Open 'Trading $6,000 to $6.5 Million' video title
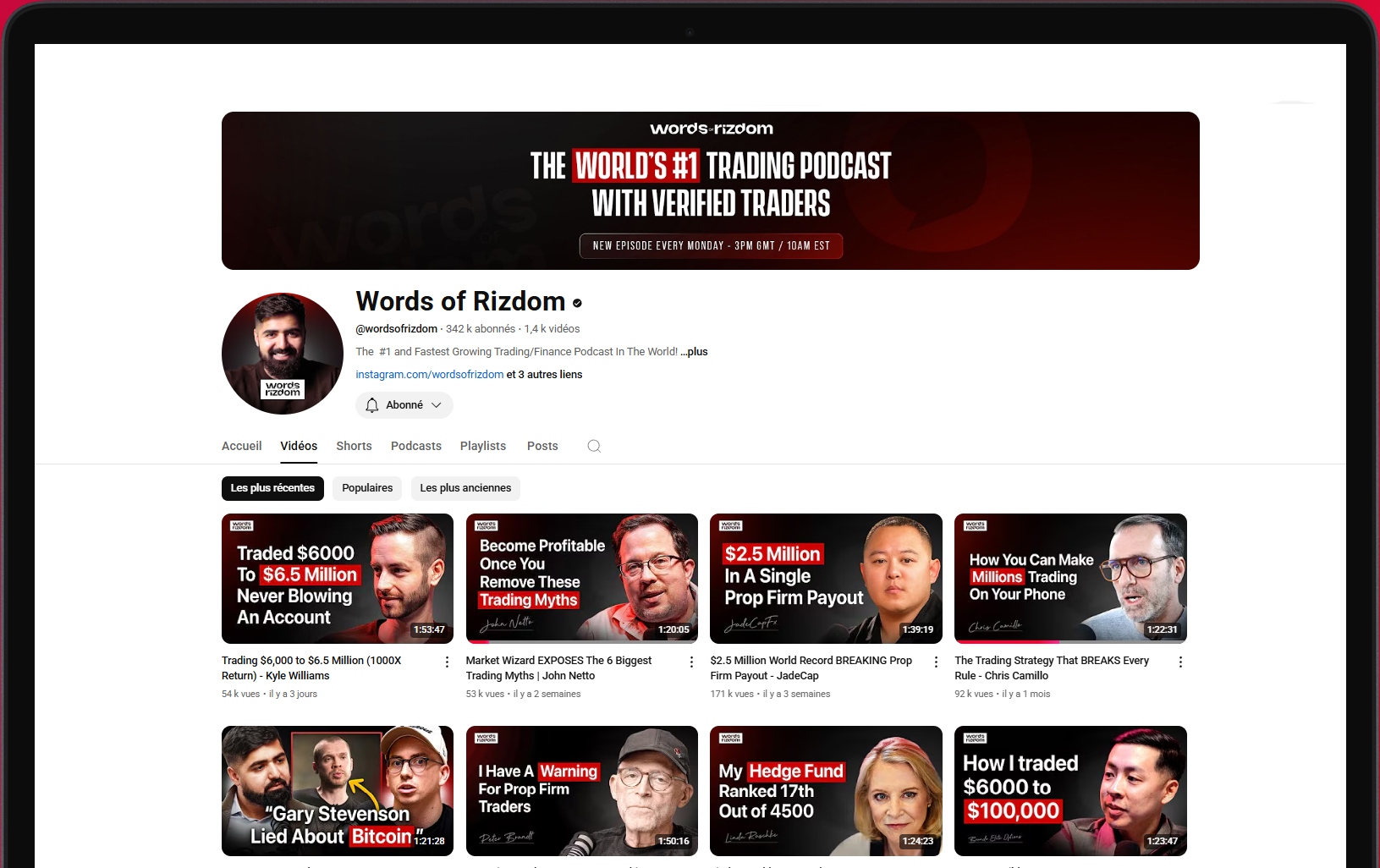This screenshot has height=868, width=1380. pyautogui.click(x=311, y=668)
